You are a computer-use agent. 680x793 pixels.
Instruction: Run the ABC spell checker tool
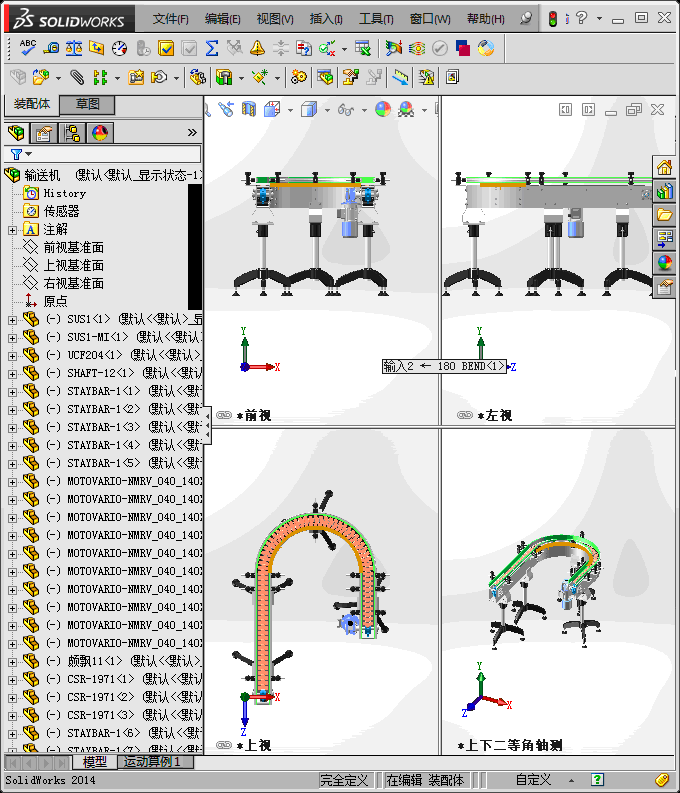[27, 48]
